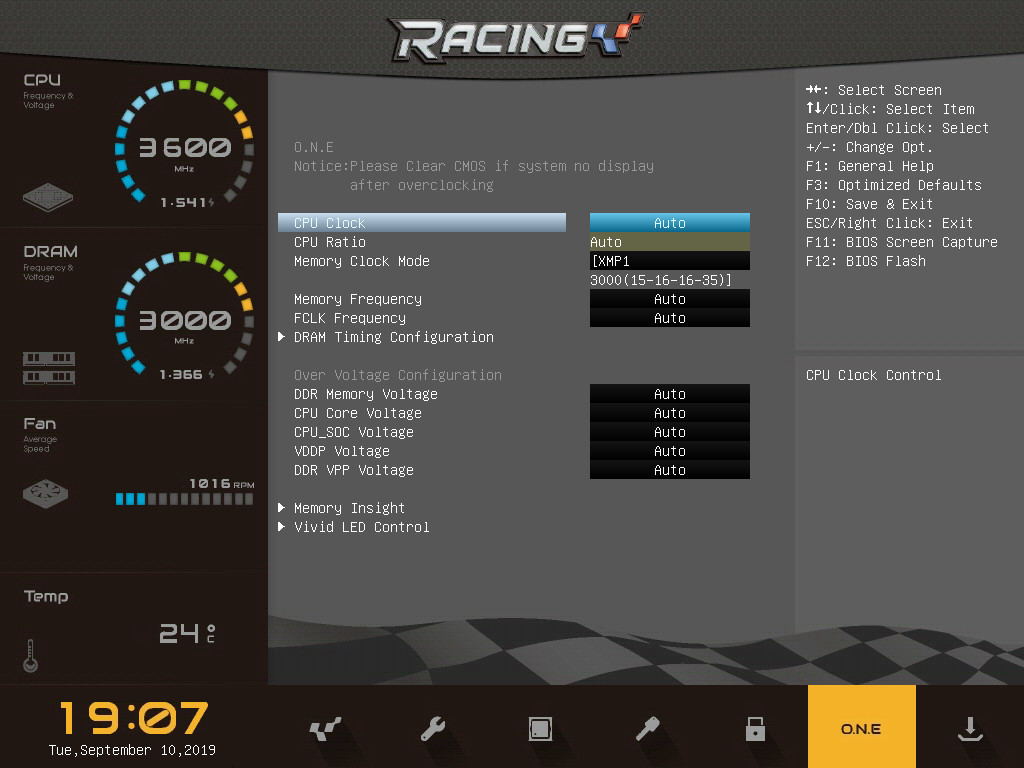This screenshot has height=768, width=1024.
Task: Open the Advanced tab wrench icon
Action: click(x=432, y=729)
